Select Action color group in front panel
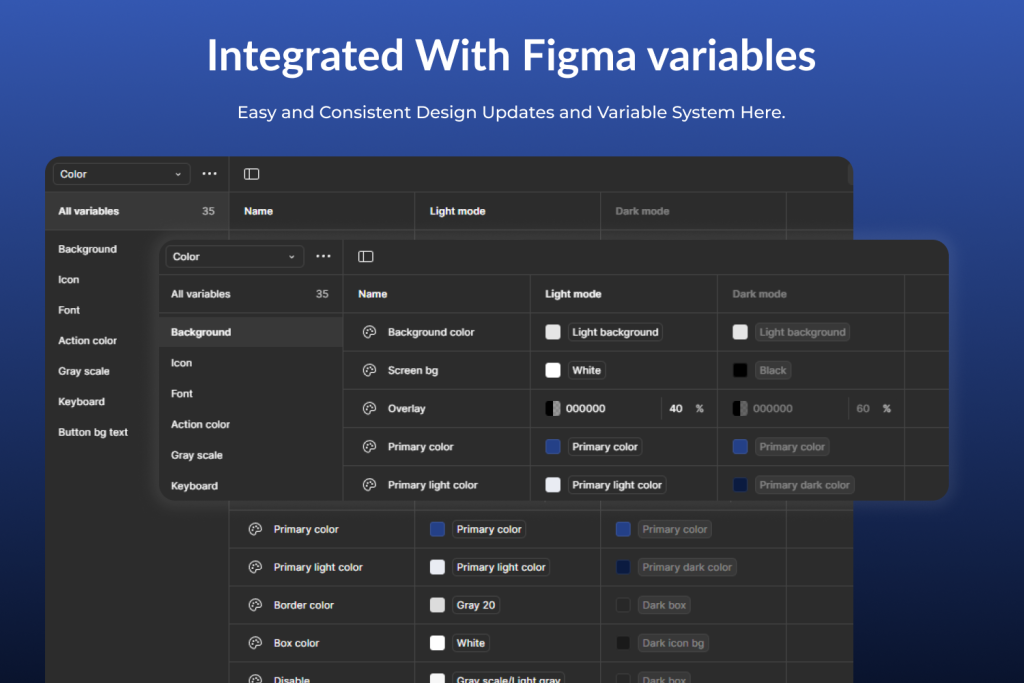Viewport: 1024px width, 683px height. [200, 424]
